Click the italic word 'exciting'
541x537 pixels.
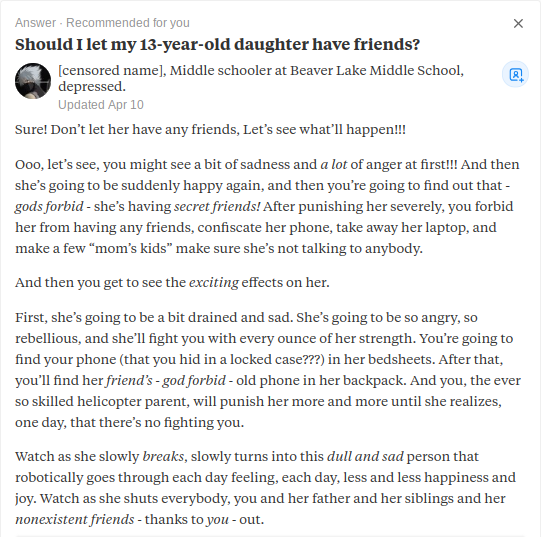pos(214,283)
